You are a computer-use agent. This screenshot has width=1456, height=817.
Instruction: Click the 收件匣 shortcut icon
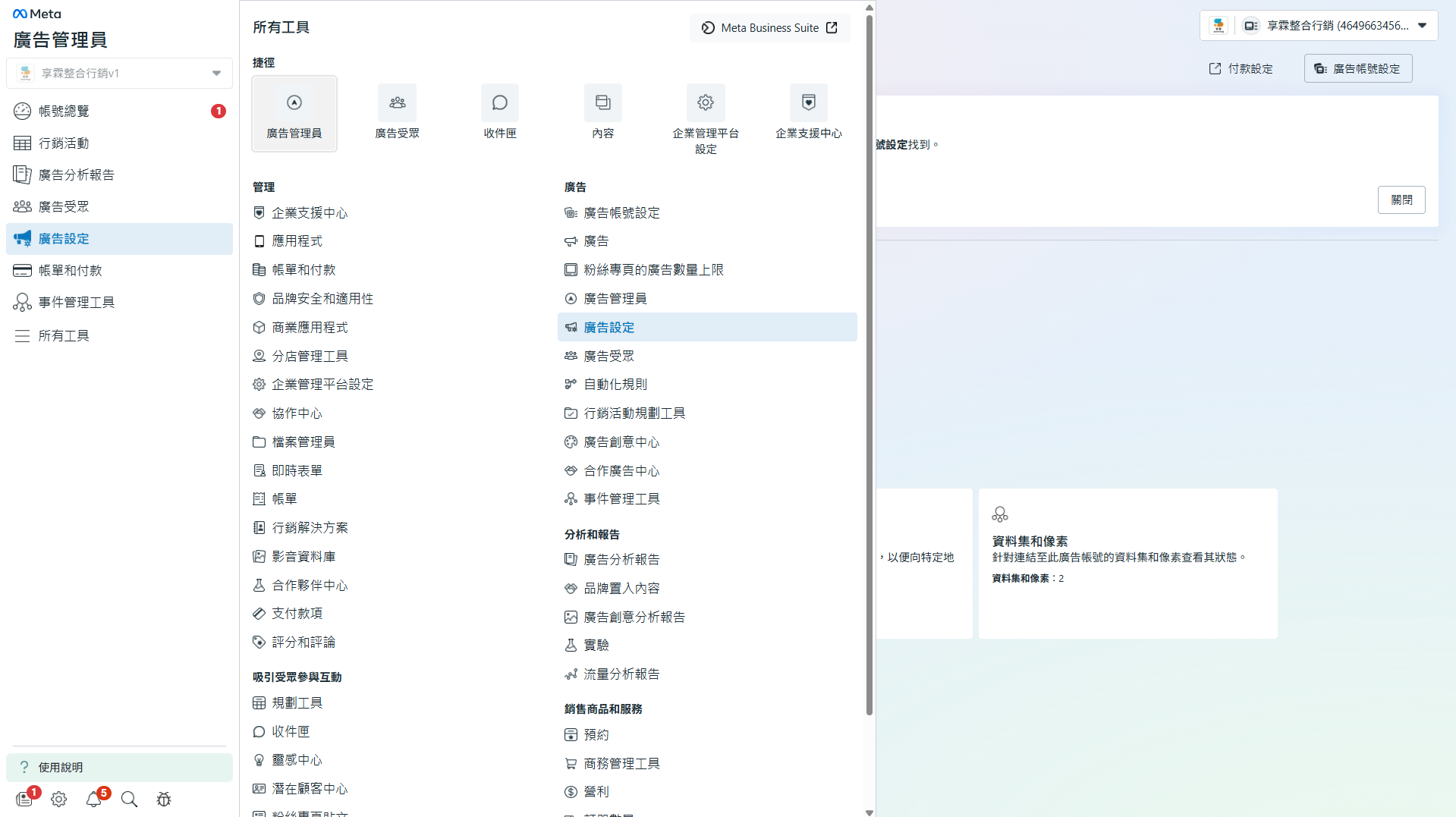point(499,103)
